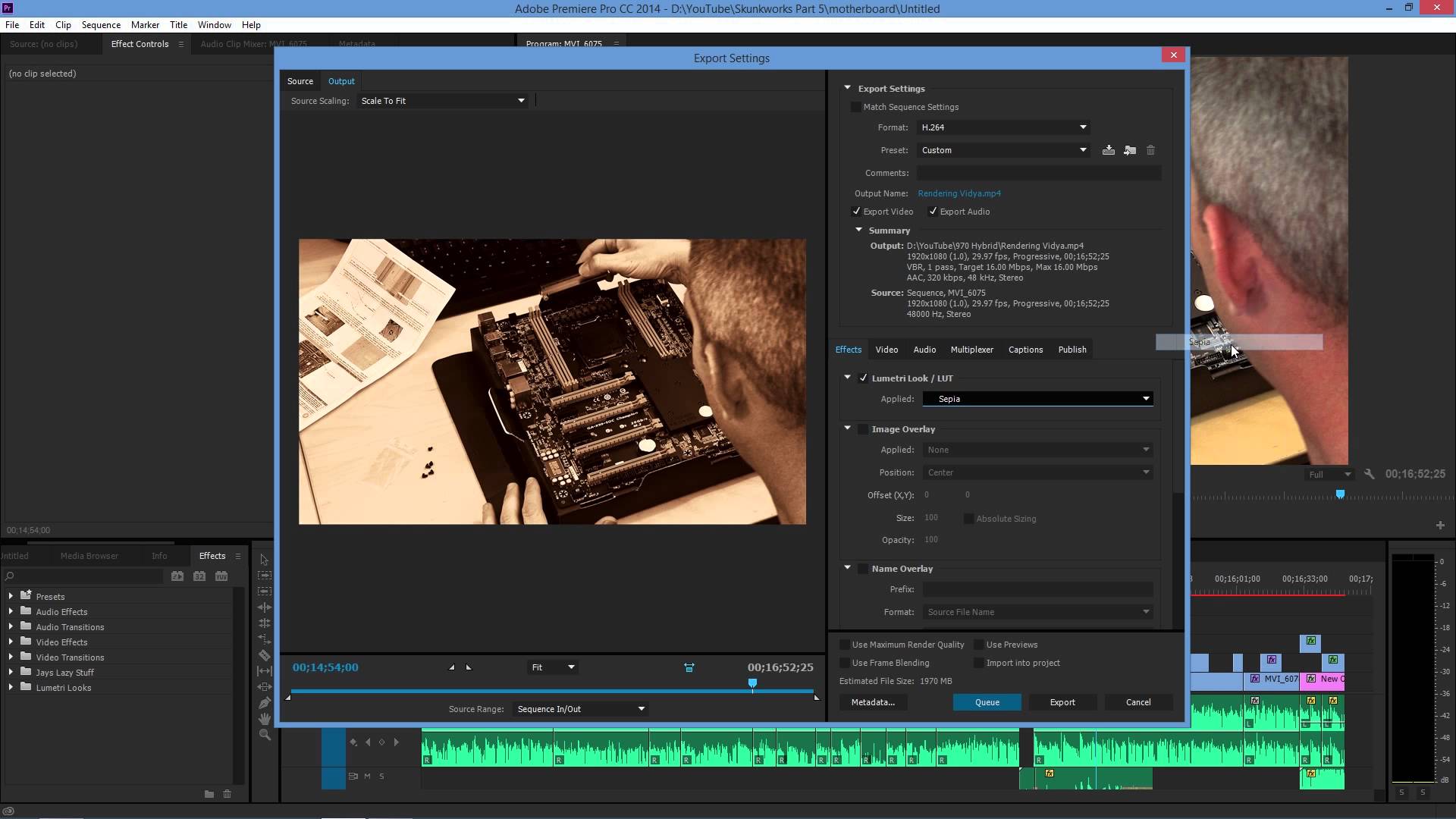Switch to the Video tab
The width and height of the screenshot is (1456, 819).
click(886, 350)
